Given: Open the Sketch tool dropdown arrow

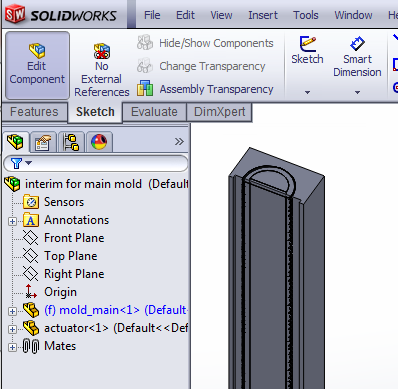Looking at the screenshot, I should (307, 92).
